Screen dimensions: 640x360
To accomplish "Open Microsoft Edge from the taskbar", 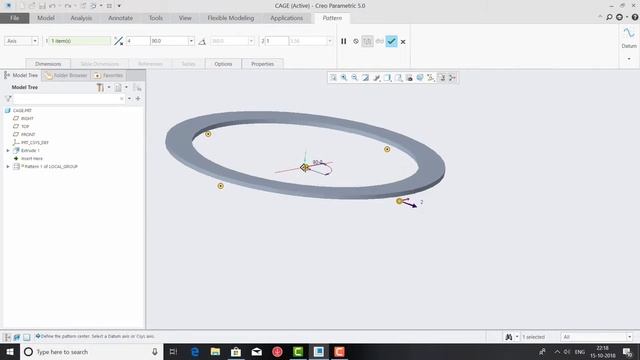I will 195,351.
